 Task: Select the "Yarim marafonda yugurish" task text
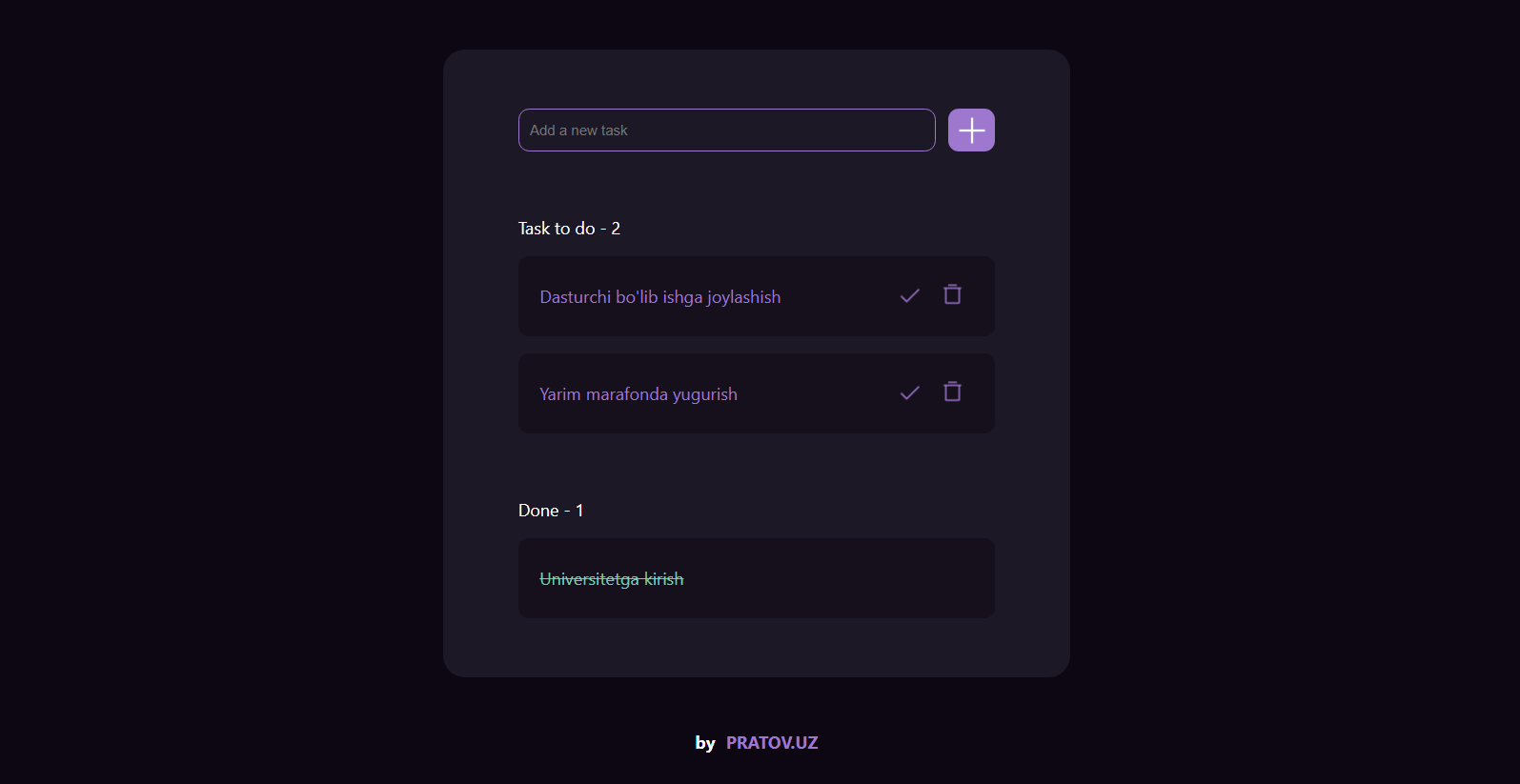pos(638,394)
